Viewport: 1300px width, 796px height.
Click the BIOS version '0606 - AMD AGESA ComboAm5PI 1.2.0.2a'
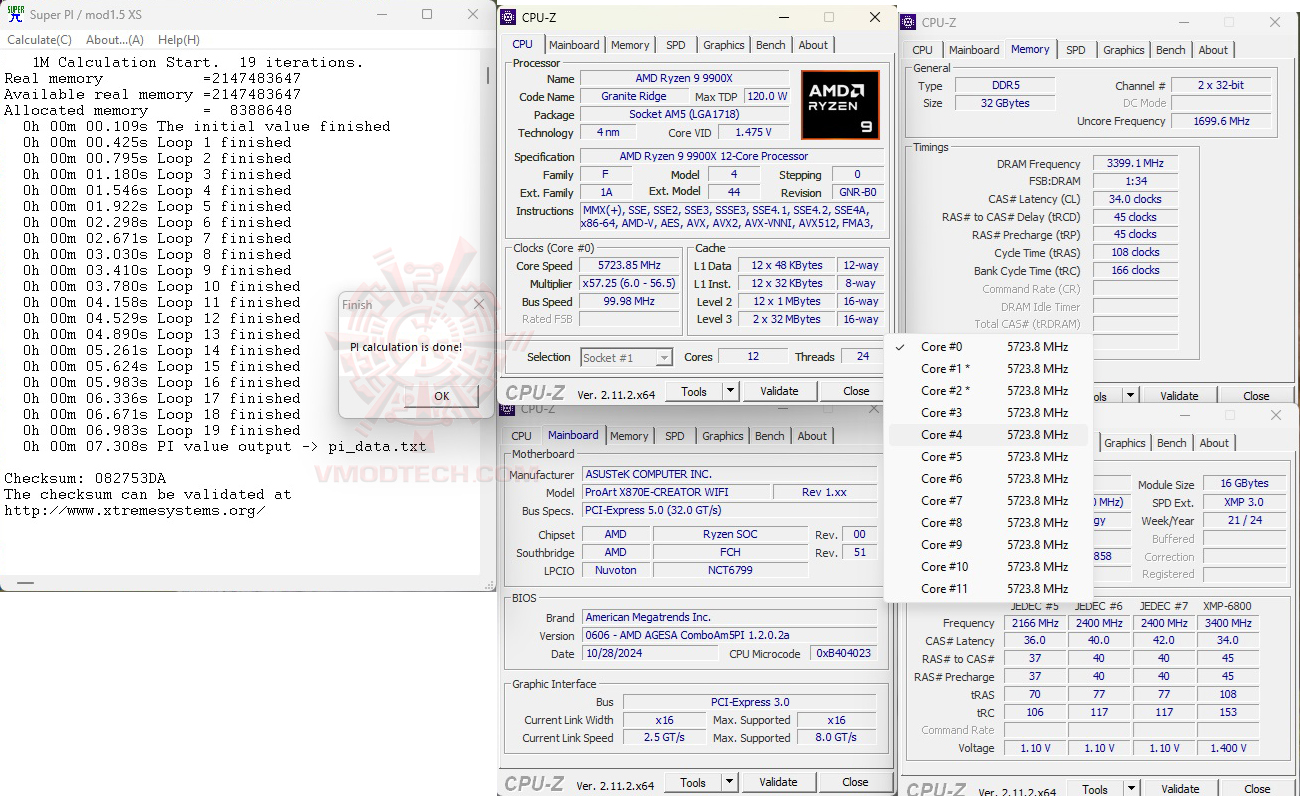[x=729, y=635]
